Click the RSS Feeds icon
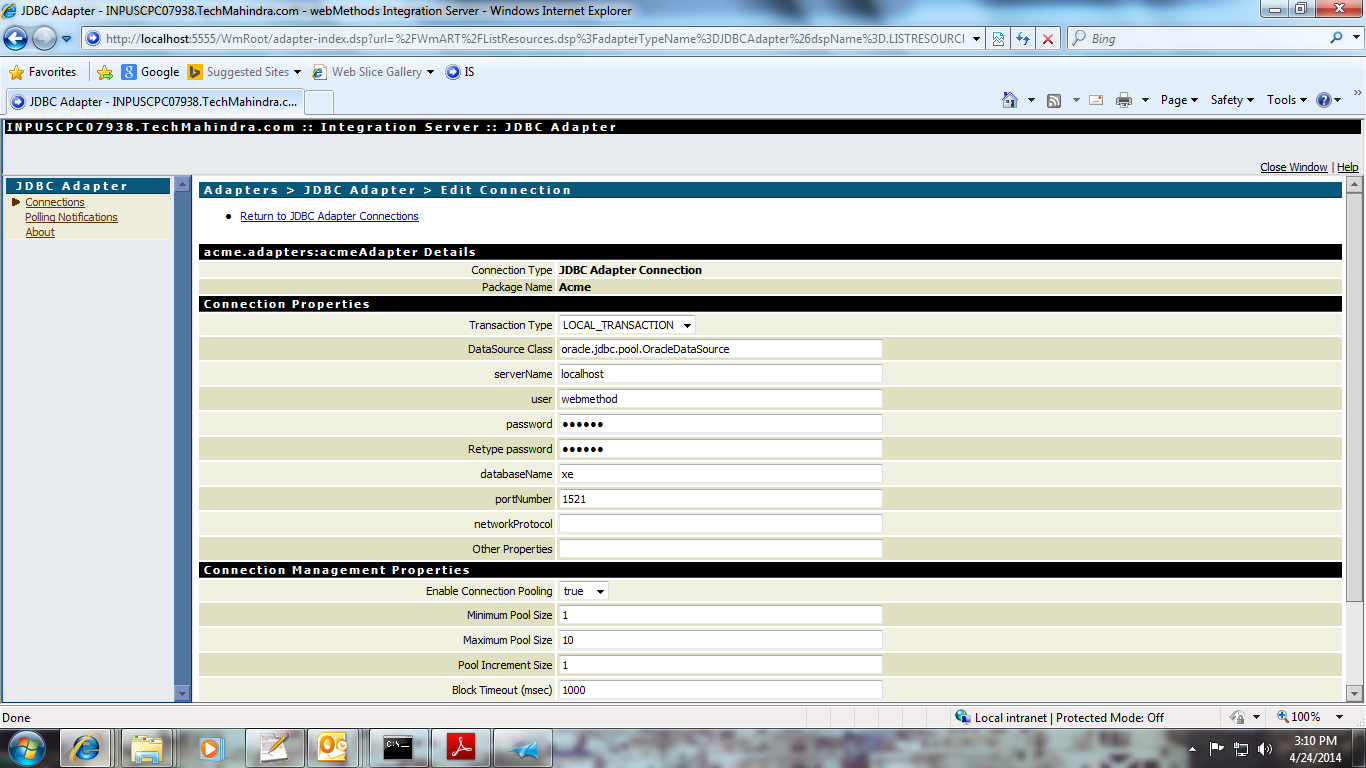 [1054, 100]
